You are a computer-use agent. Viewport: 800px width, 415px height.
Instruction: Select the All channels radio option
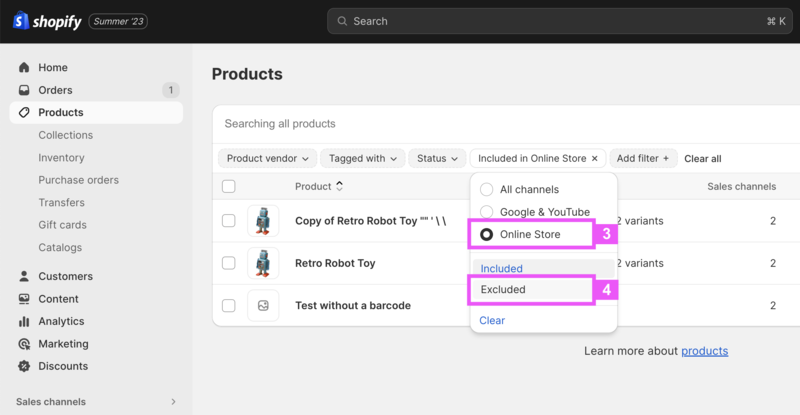coord(486,189)
